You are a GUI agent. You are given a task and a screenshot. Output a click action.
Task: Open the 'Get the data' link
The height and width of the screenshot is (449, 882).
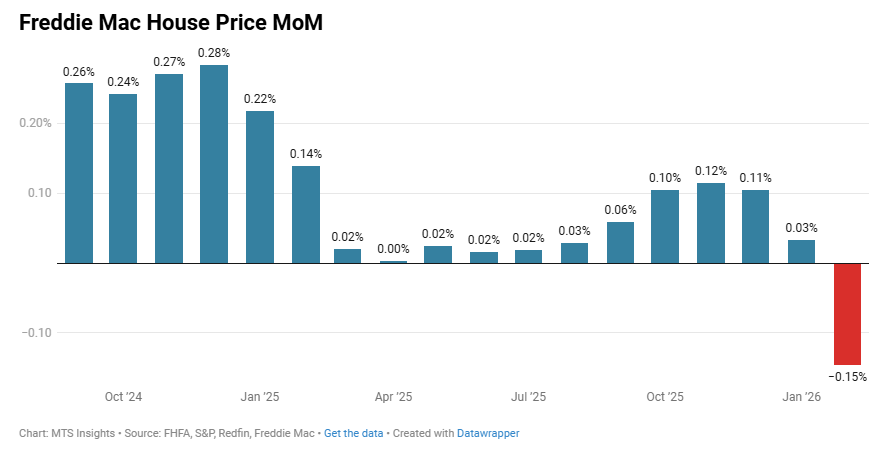(x=355, y=433)
